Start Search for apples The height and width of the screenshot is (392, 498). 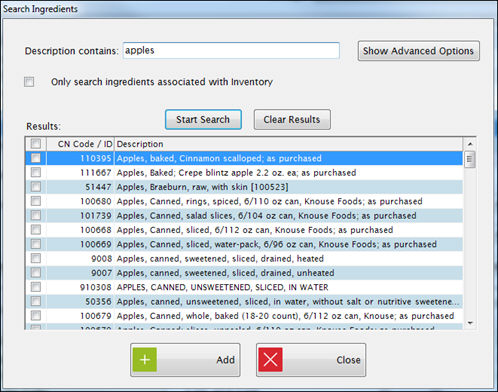(x=203, y=119)
